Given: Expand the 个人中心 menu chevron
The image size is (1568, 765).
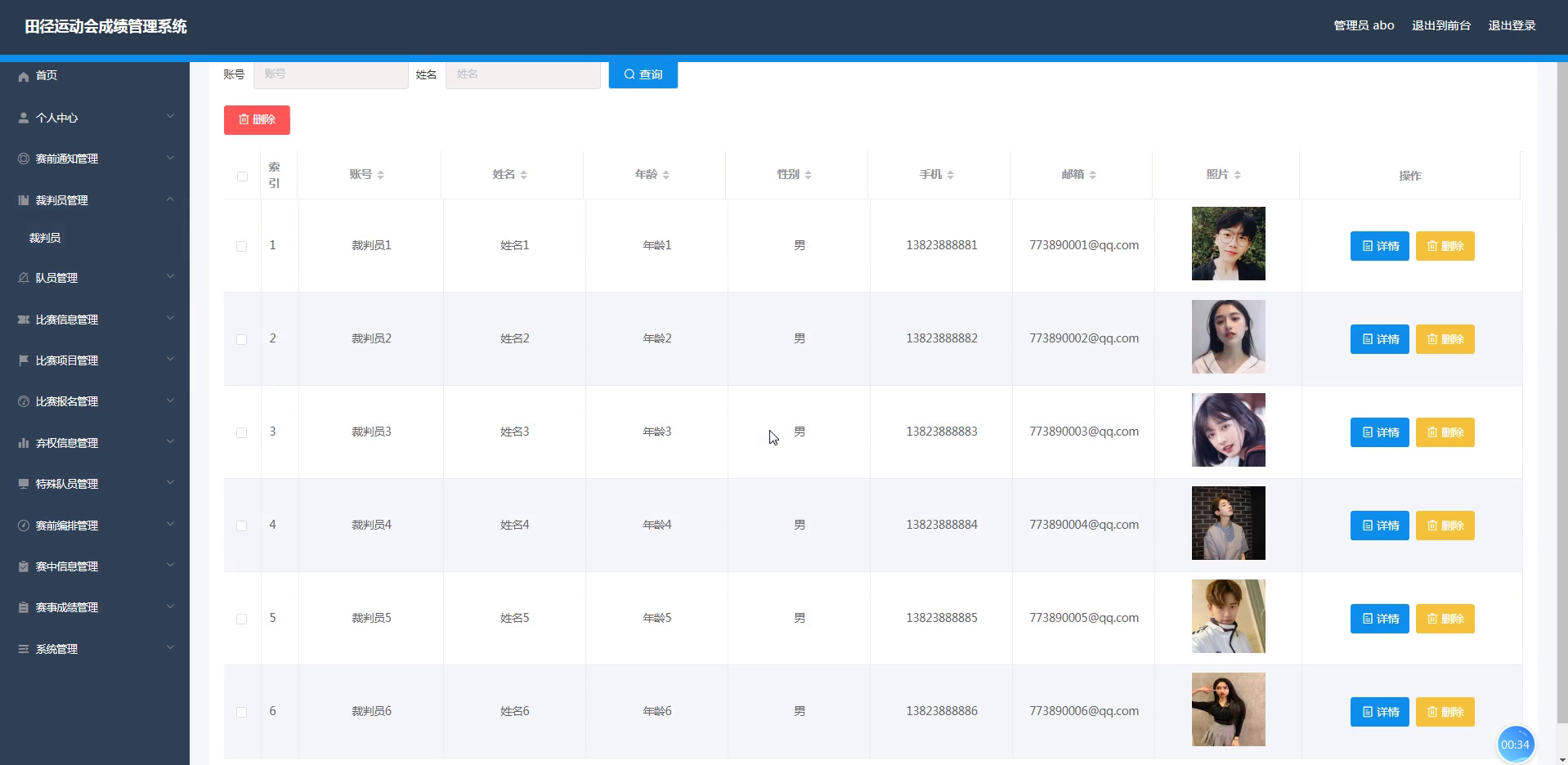Looking at the screenshot, I should 170,117.
